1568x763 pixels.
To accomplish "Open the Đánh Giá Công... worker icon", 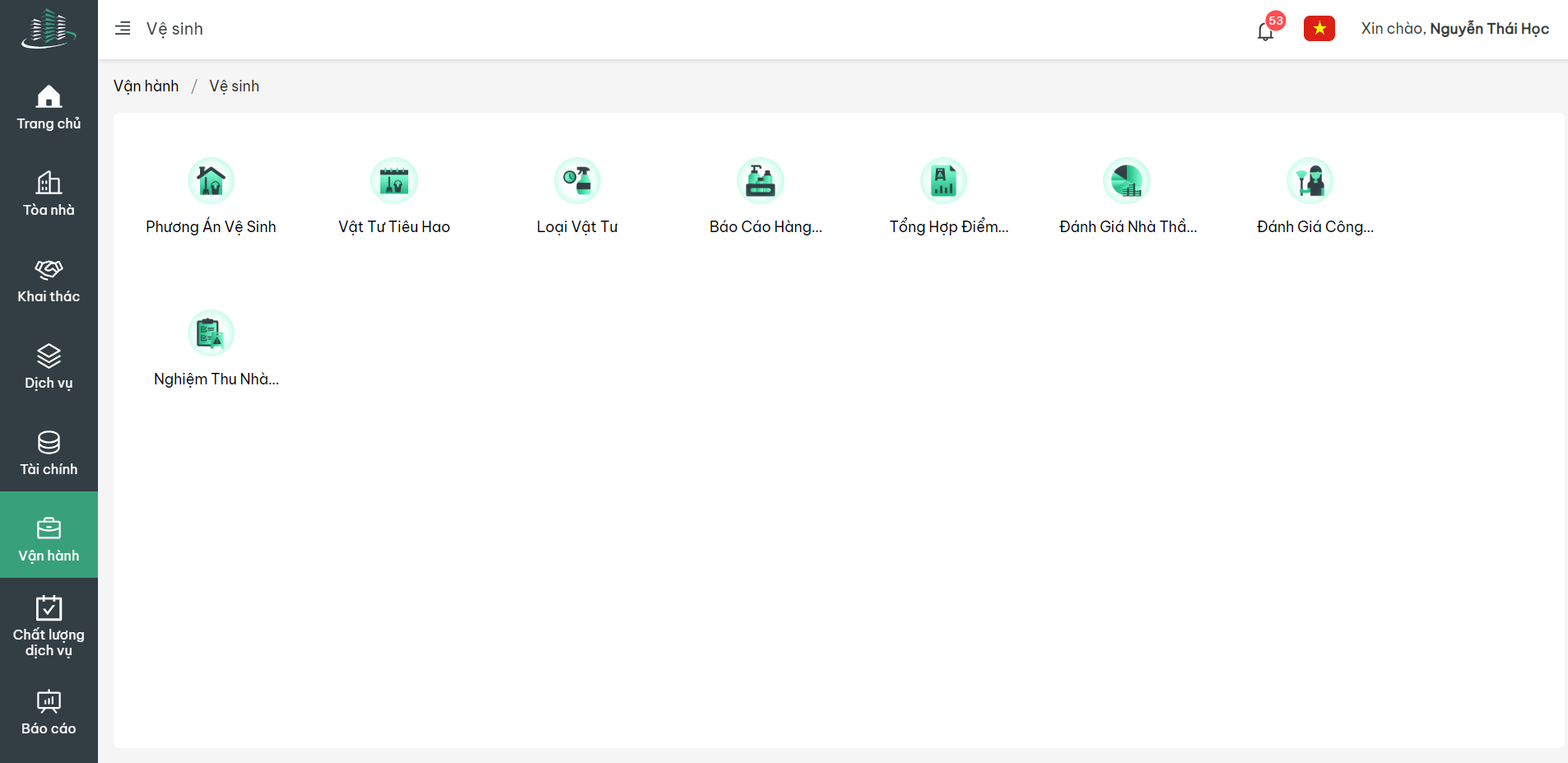I will 1310,180.
